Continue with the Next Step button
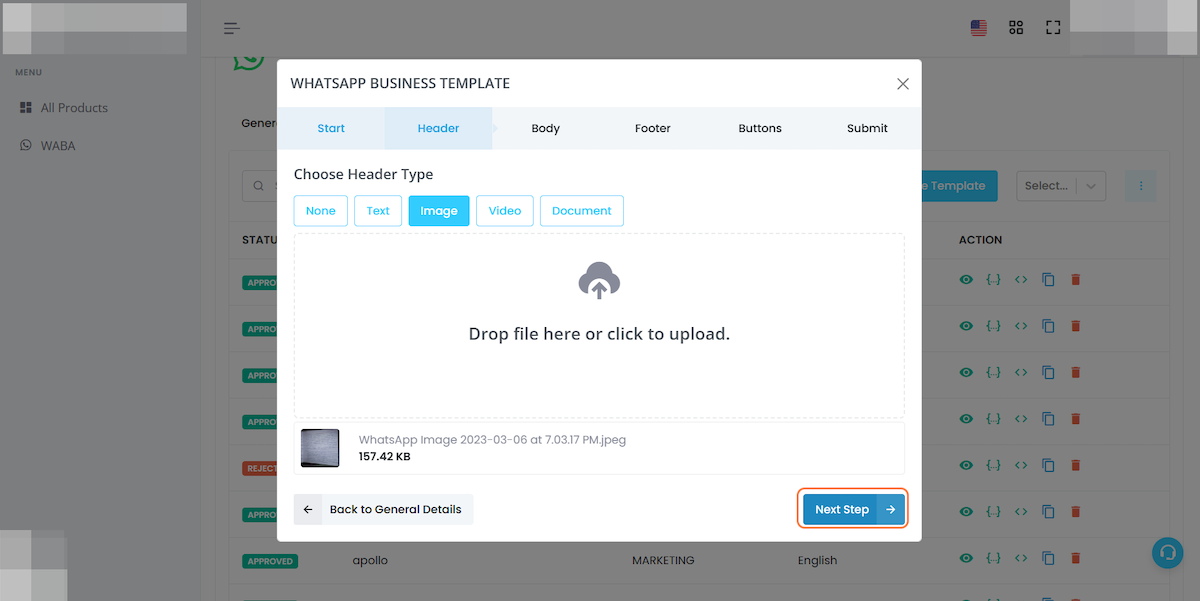Image resolution: width=1200 pixels, height=601 pixels. coord(854,509)
